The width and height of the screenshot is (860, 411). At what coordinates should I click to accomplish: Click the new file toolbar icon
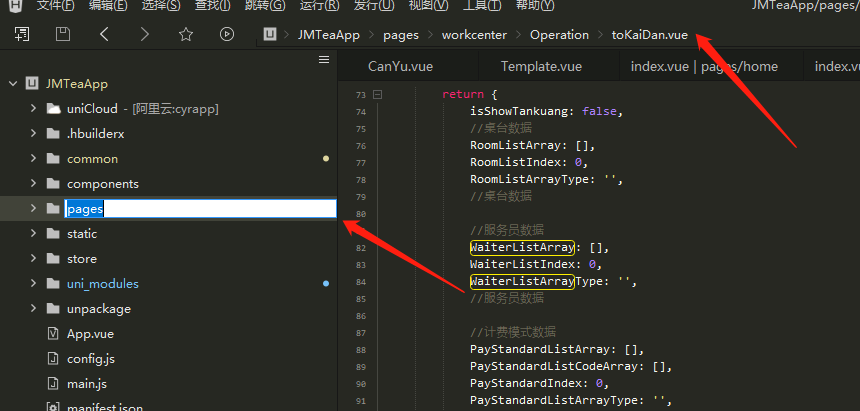point(21,34)
